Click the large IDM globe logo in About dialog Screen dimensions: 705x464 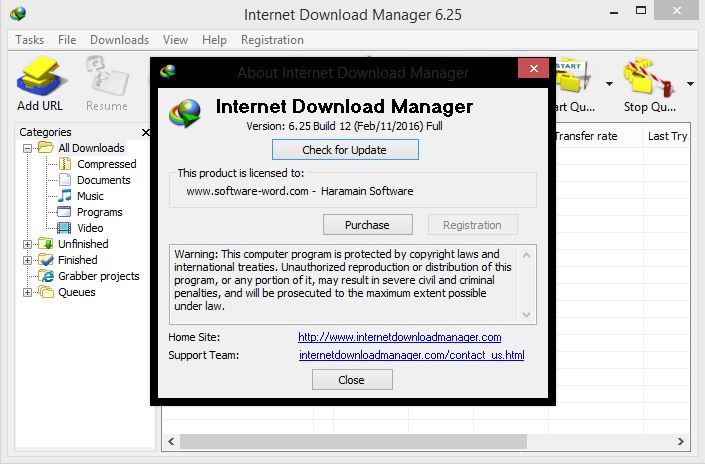185,113
